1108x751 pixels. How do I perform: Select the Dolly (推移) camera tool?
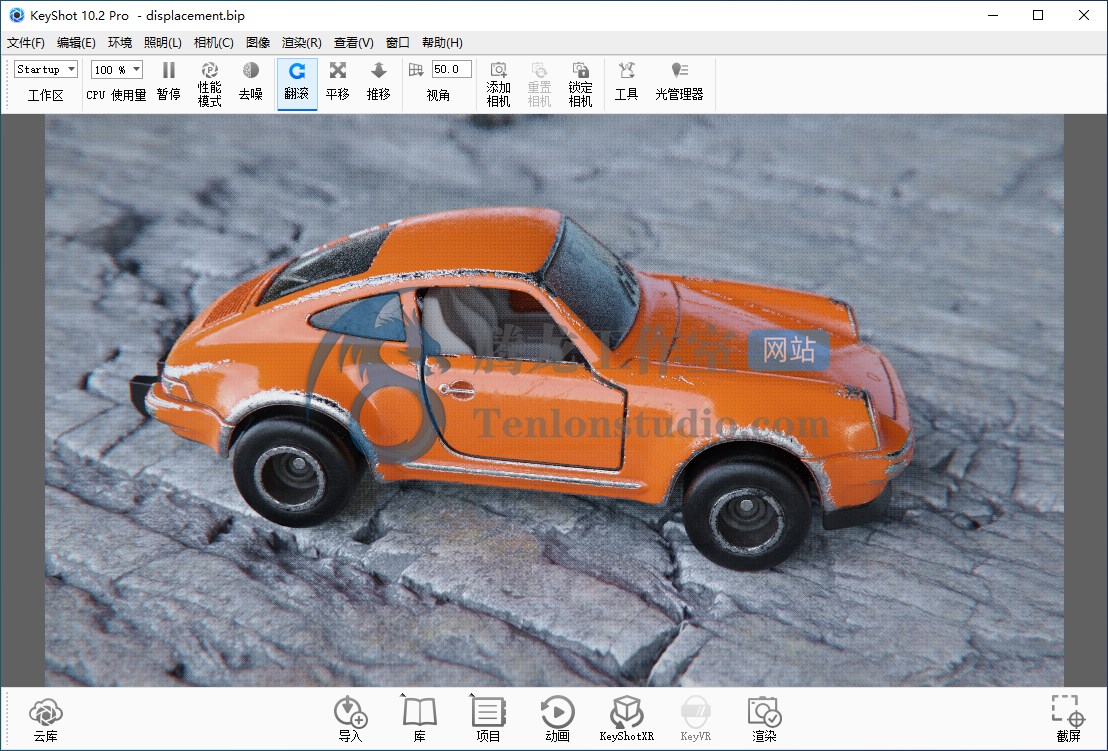(x=379, y=82)
